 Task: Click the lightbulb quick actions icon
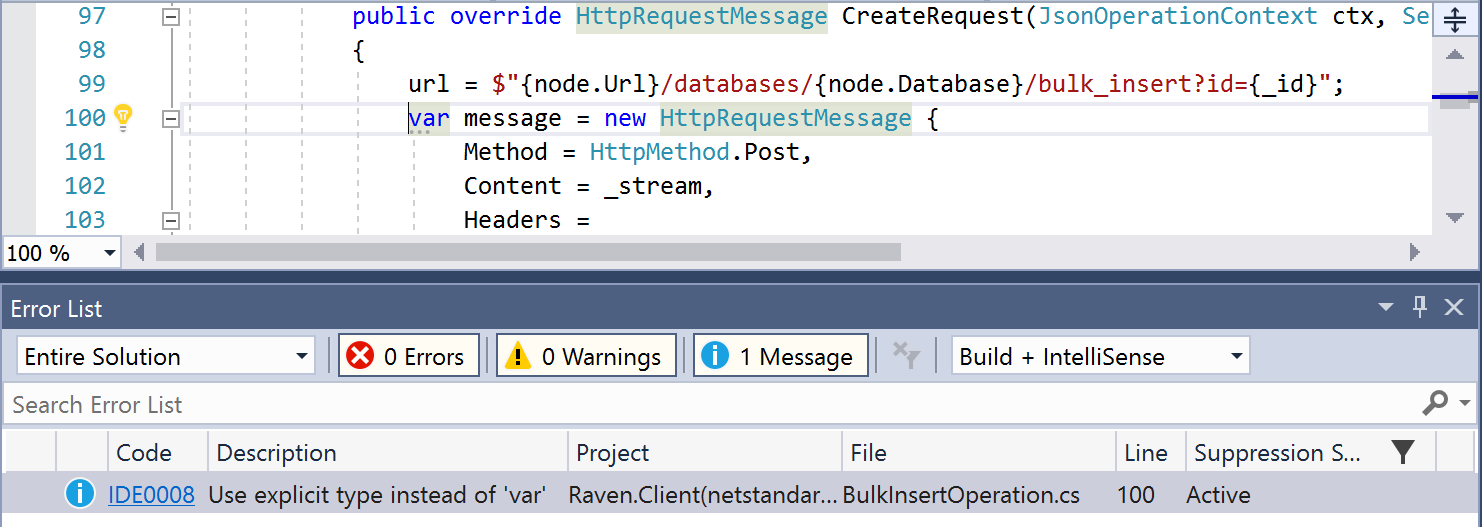(x=123, y=117)
